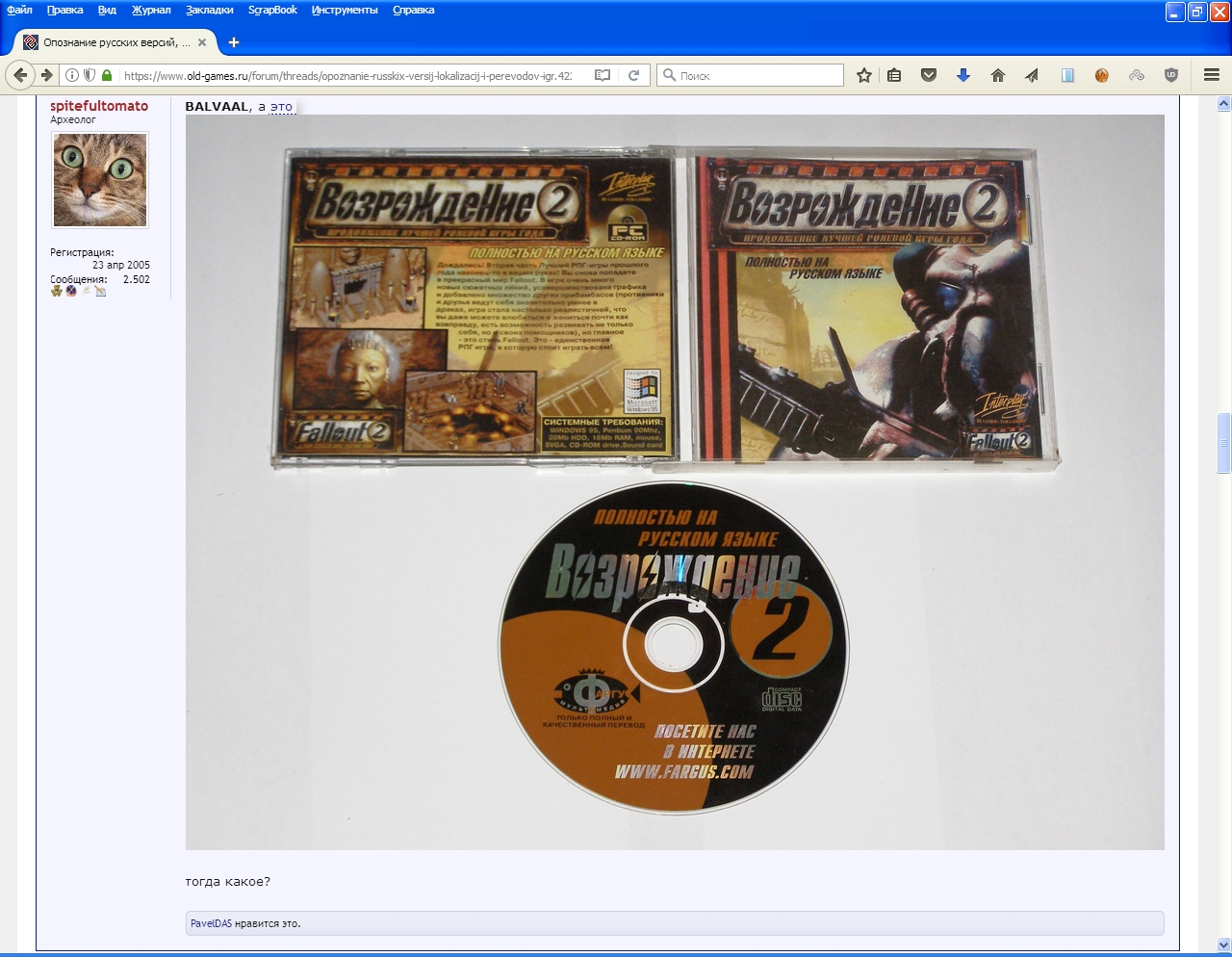Click the grey chain-link extension icon
Screen dimensions: 1232x957
click(x=1137, y=75)
